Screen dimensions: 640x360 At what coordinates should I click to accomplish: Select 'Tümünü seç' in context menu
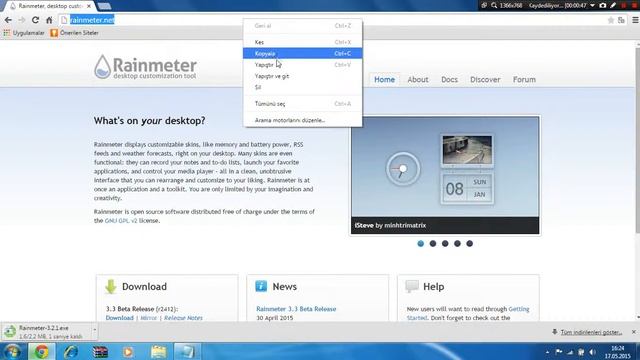click(x=302, y=104)
